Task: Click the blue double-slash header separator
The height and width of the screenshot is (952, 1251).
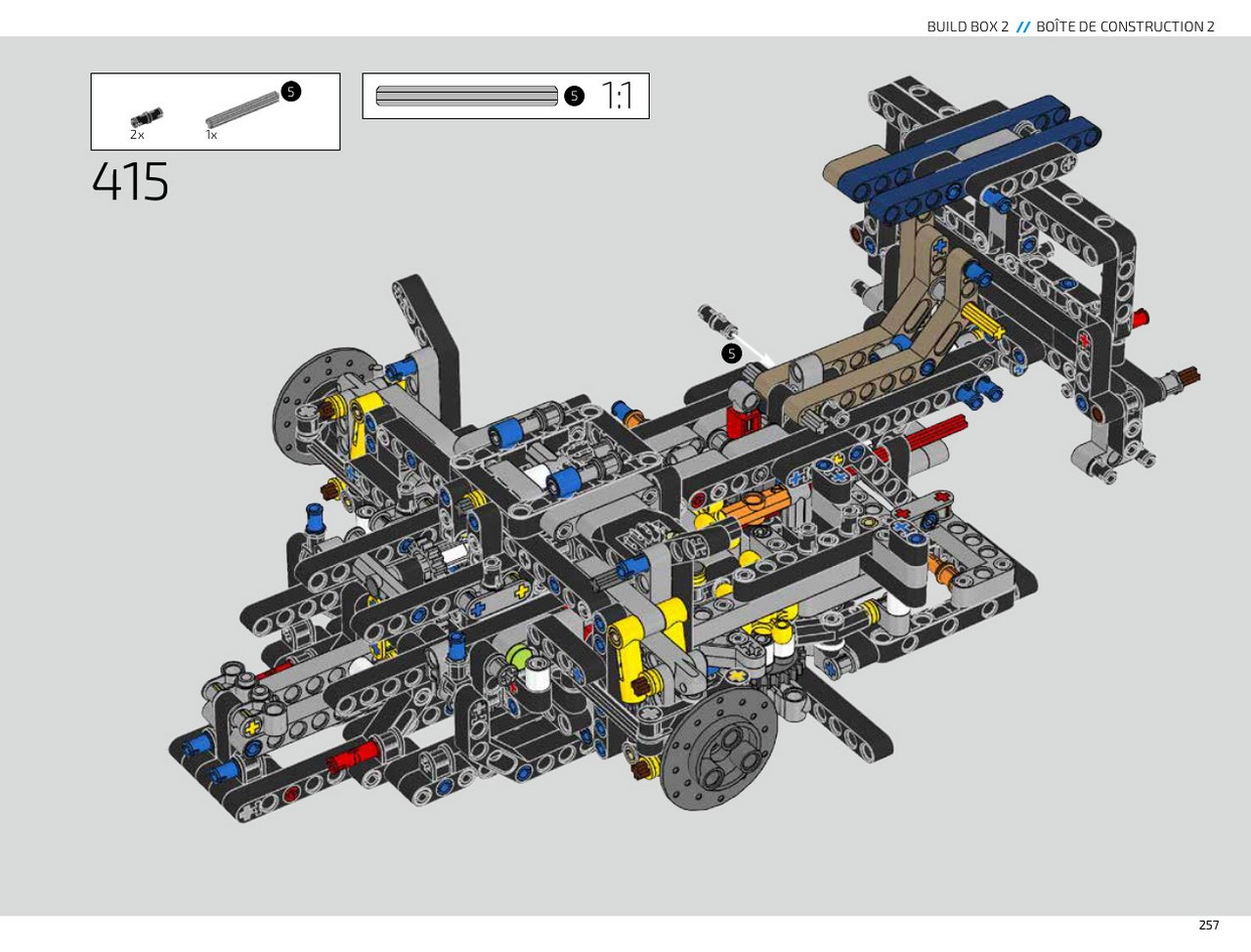Action: (1022, 26)
